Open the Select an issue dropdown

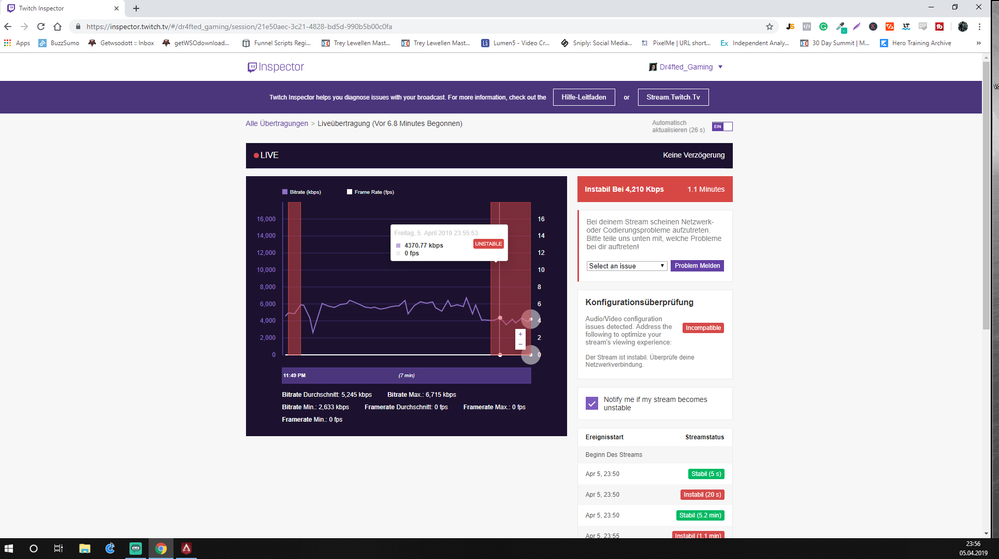(x=626, y=266)
